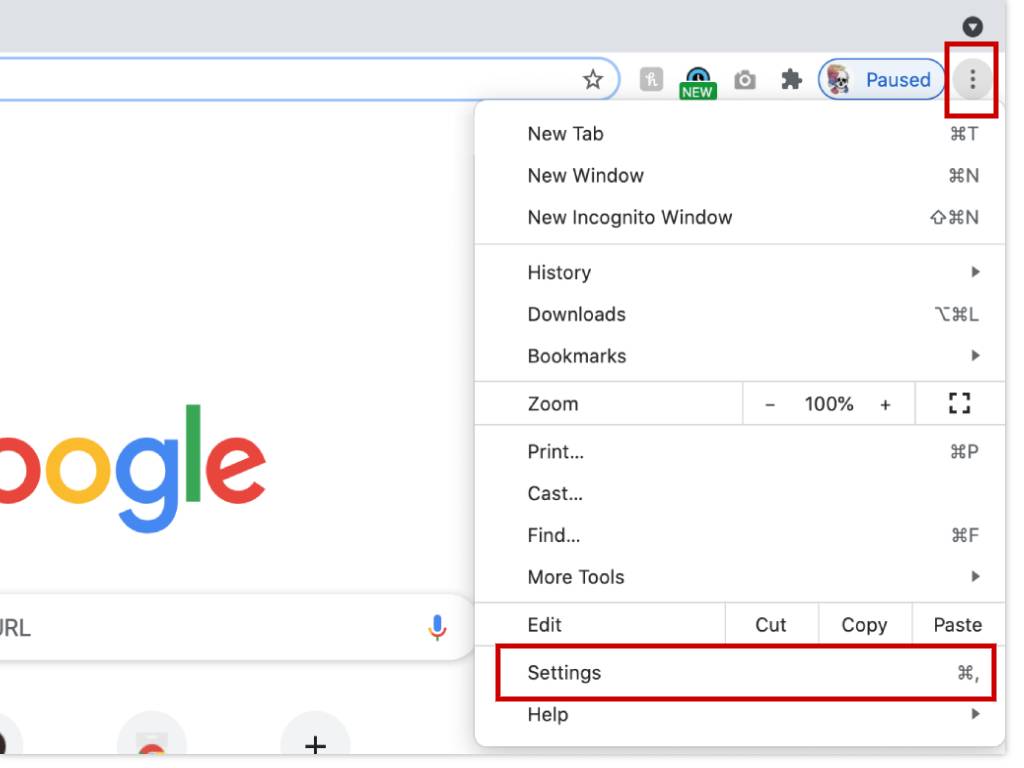This screenshot has height=768, width=1024.
Task: Click the speedometer extension with NEW badge
Action: (x=697, y=82)
